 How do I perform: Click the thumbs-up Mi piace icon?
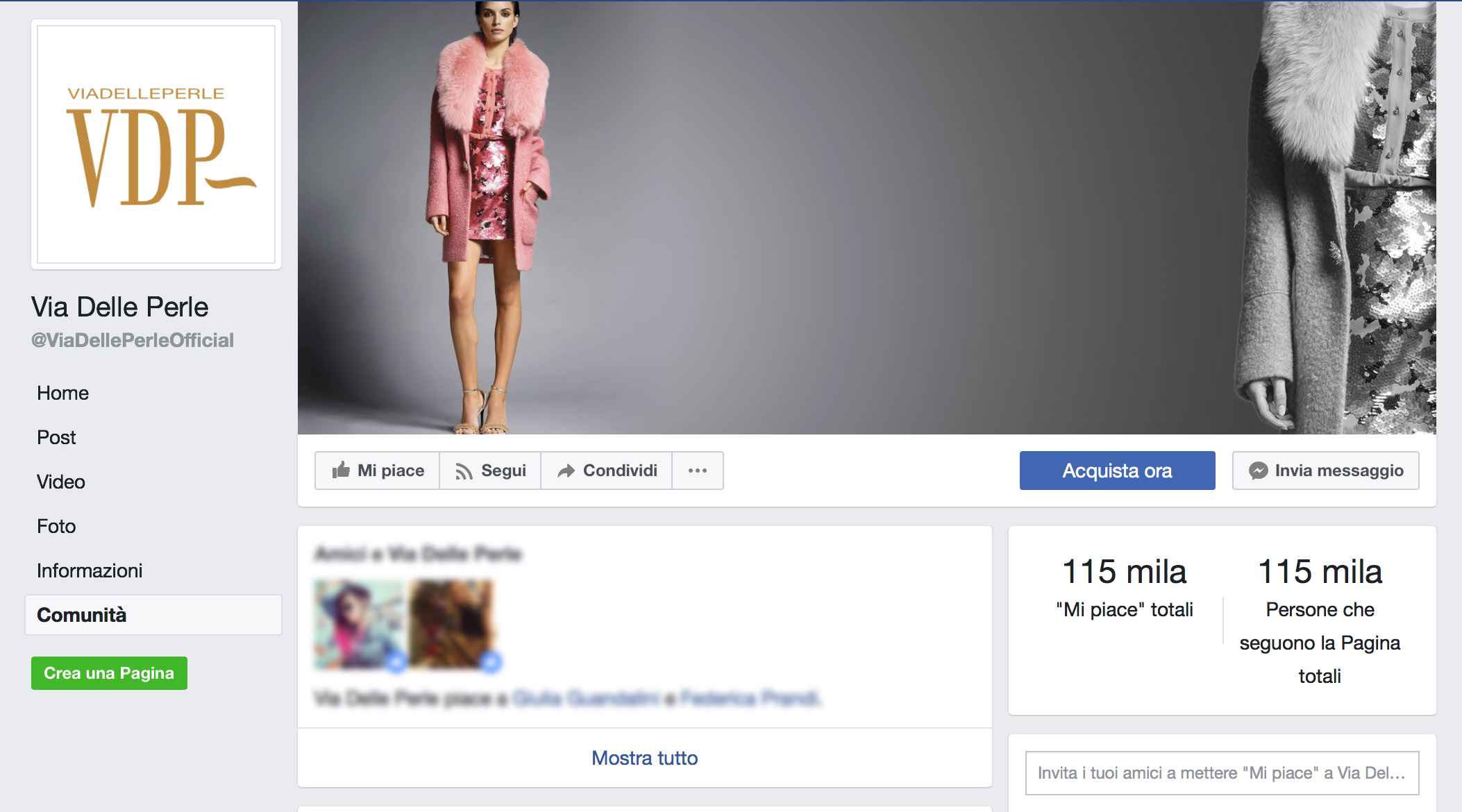point(341,471)
